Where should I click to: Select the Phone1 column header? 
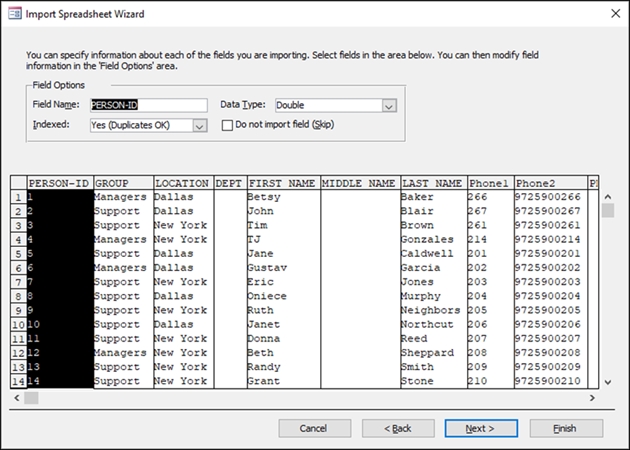tap(491, 183)
